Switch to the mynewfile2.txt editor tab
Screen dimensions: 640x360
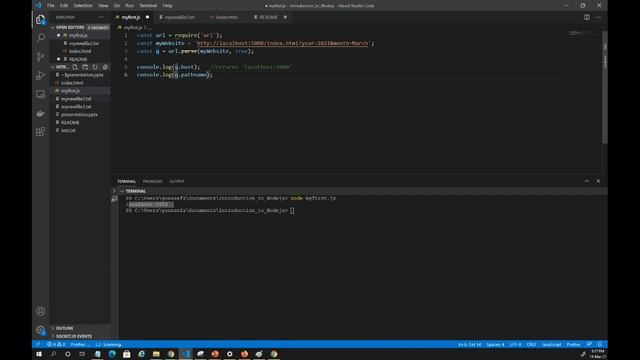[x=180, y=17]
